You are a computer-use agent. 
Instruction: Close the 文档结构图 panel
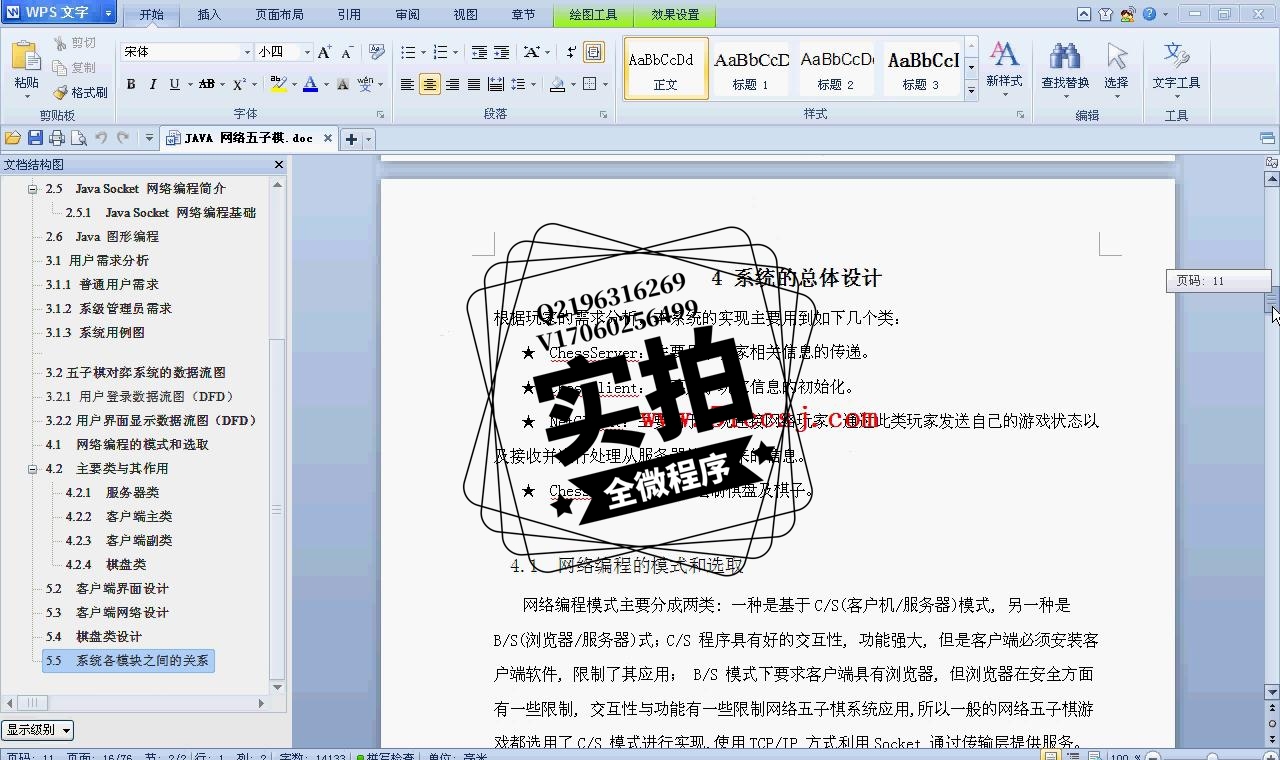(x=279, y=164)
